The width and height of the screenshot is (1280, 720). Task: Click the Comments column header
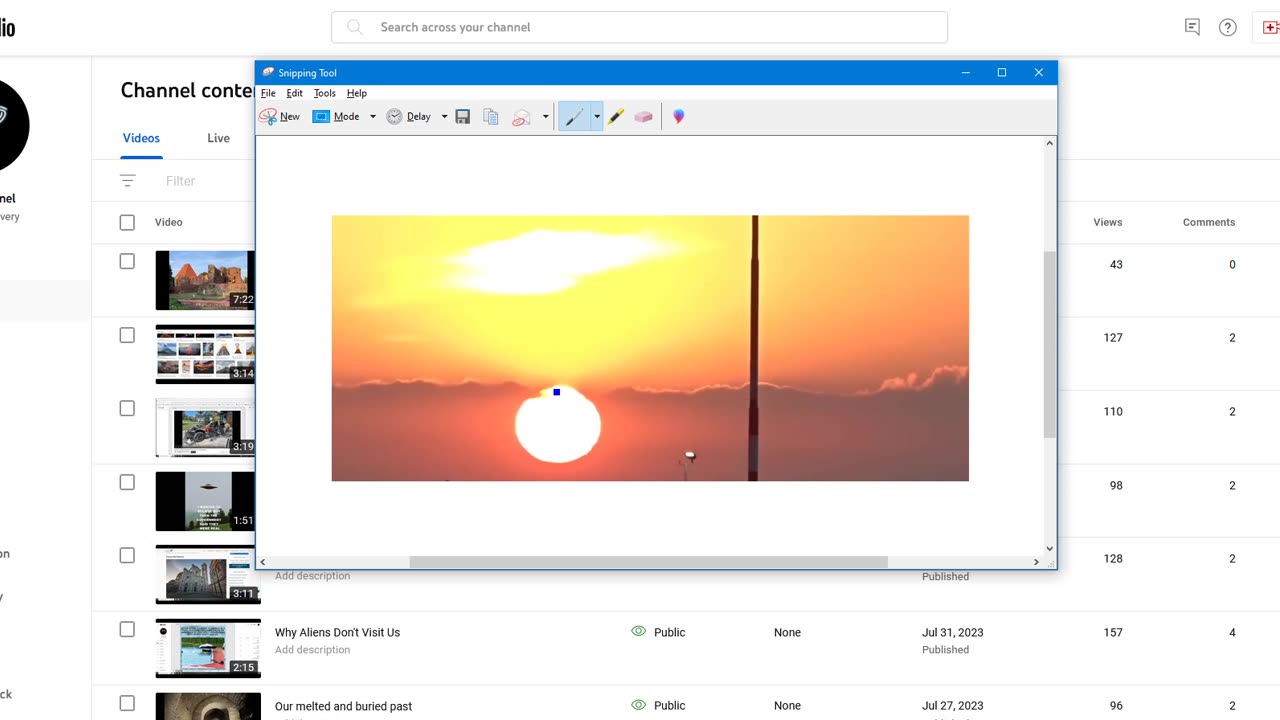click(x=1209, y=222)
